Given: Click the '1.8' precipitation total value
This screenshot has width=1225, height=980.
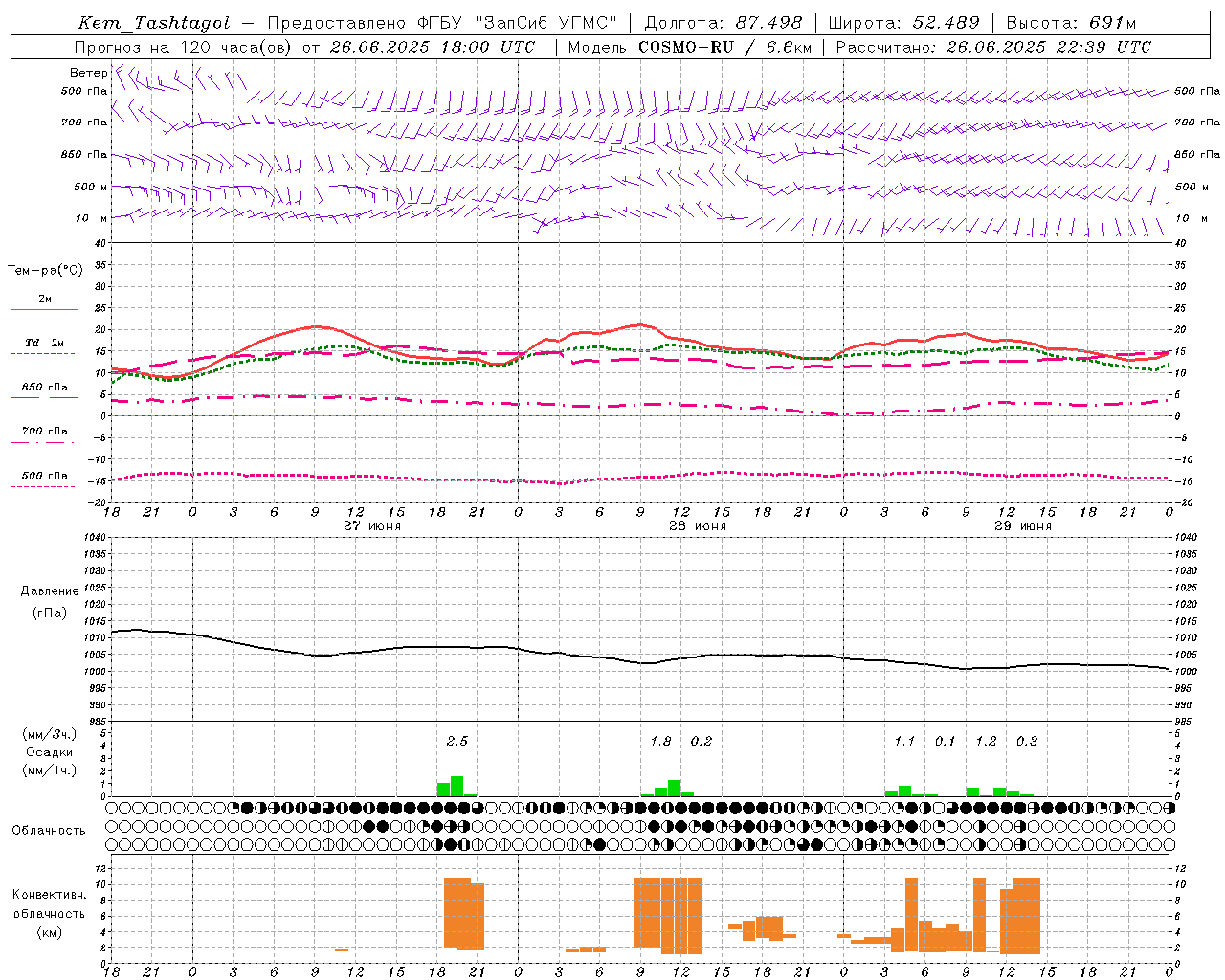Looking at the screenshot, I should point(660,741).
